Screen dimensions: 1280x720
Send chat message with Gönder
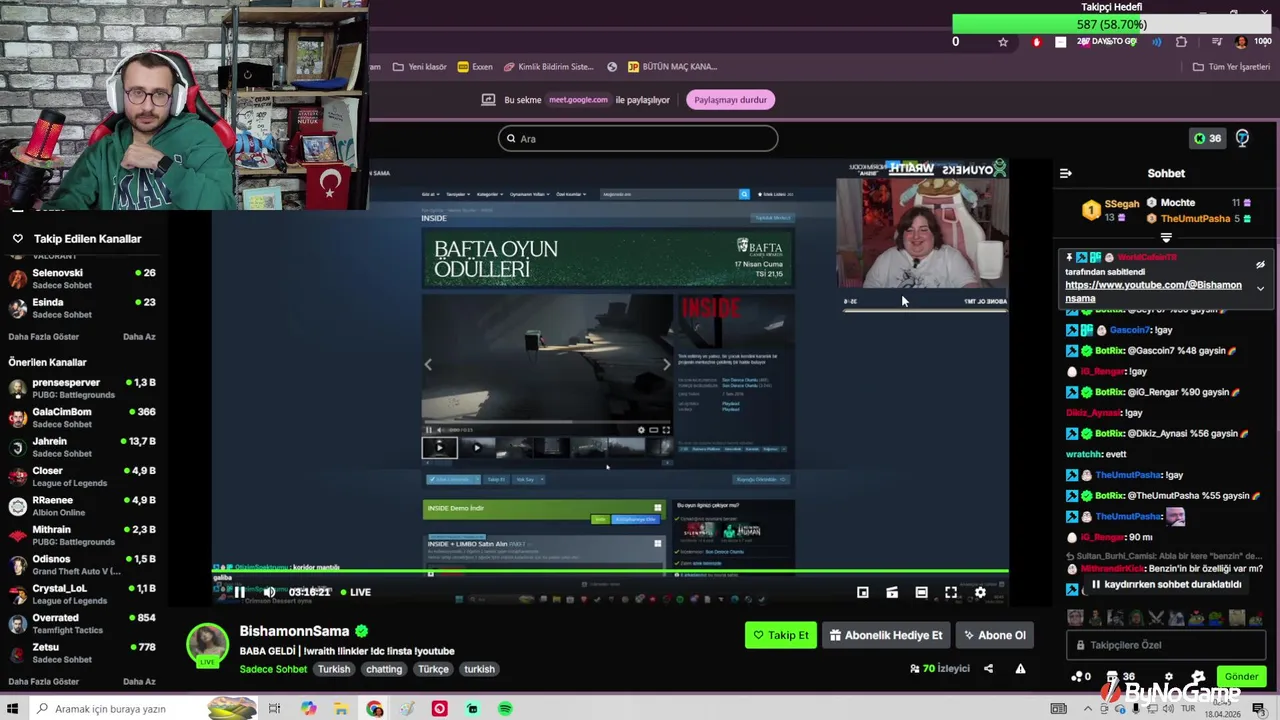(1241, 676)
